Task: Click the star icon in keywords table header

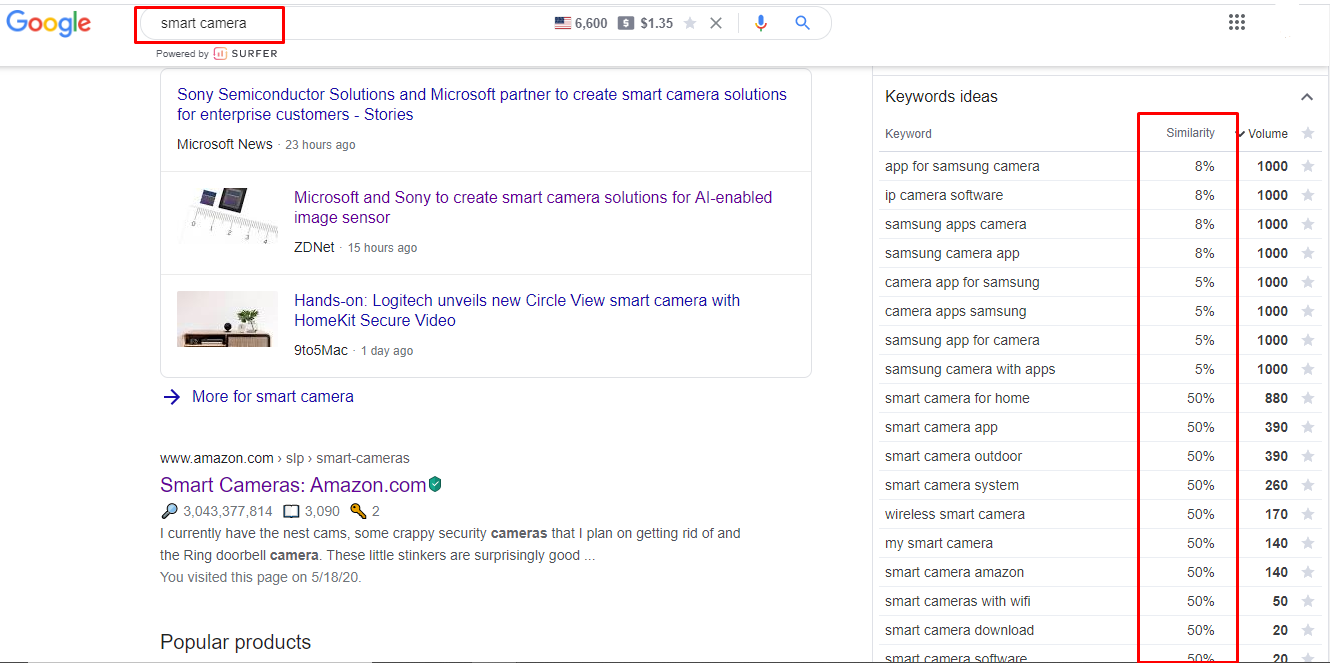Action: coord(1308,133)
